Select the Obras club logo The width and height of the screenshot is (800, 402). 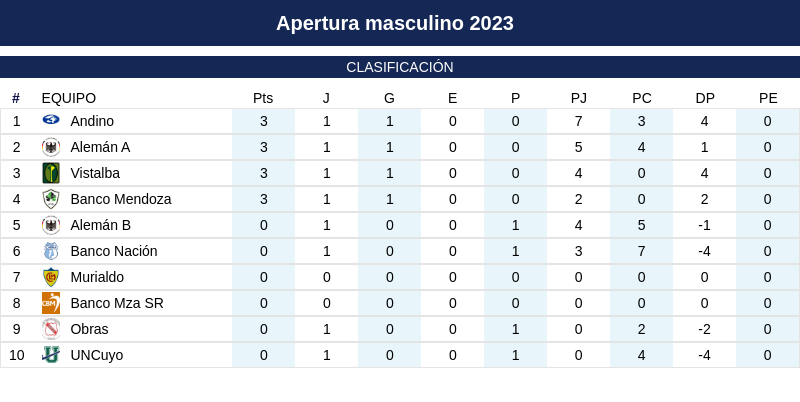(51, 329)
